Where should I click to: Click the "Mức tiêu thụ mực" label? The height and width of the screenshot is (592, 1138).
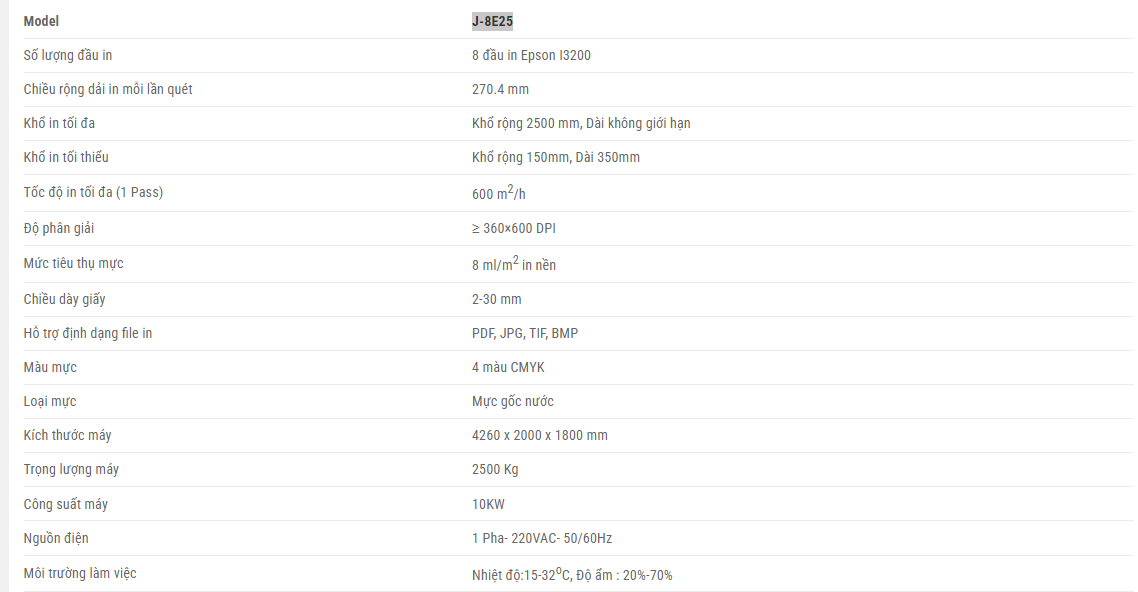[74, 263]
